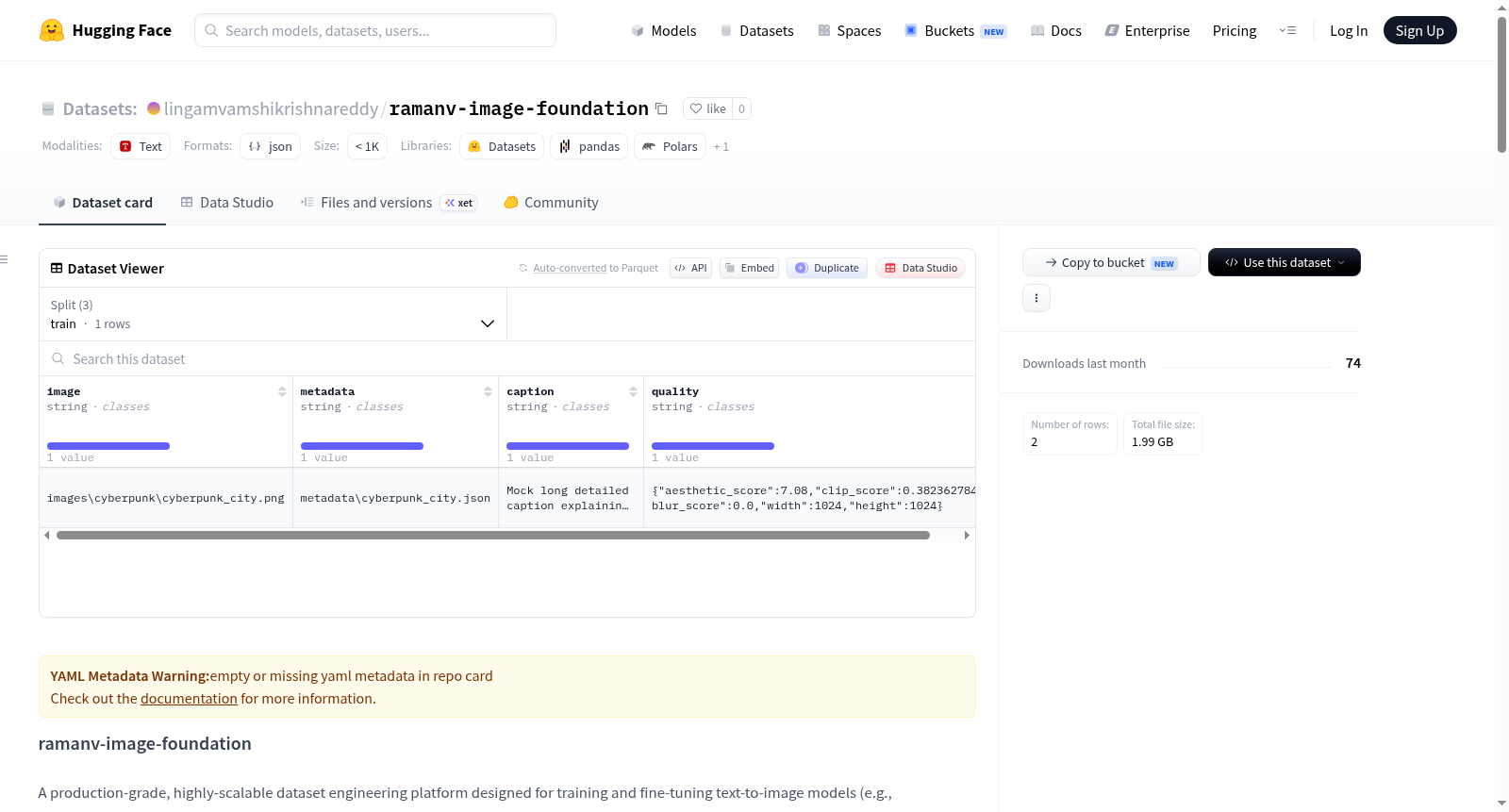Image resolution: width=1509 pixels, height=812 pixels.
Task: Open the Split train dropdown
Action: coord(273,314)
